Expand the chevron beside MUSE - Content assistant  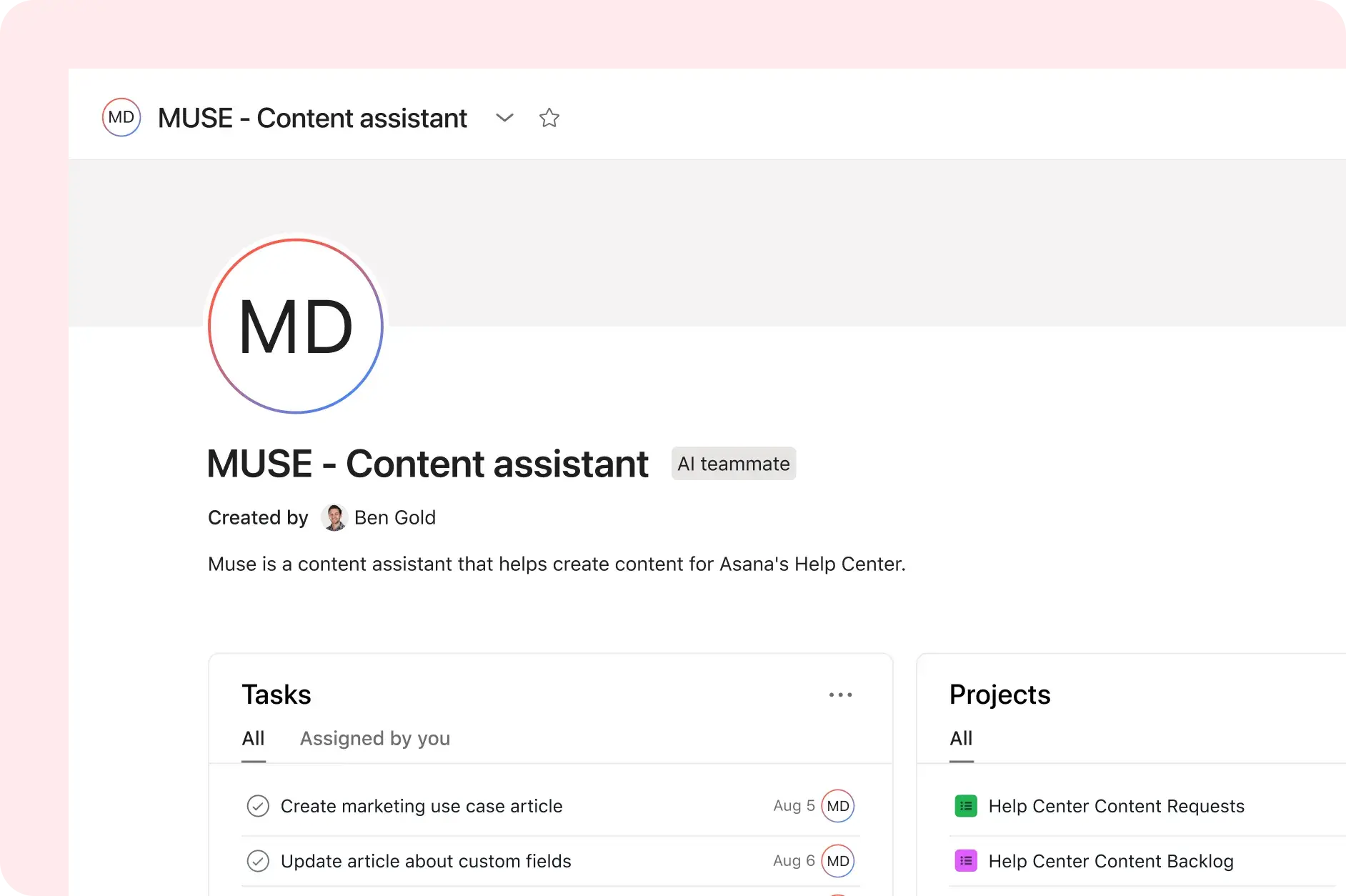coord(504,118)
